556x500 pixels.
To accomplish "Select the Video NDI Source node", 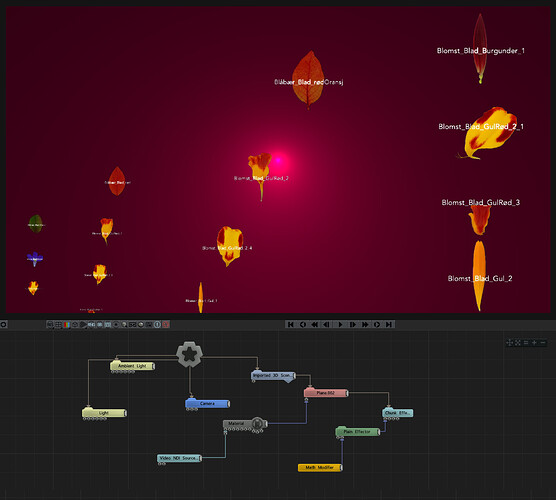I will [x=179, y=458].
